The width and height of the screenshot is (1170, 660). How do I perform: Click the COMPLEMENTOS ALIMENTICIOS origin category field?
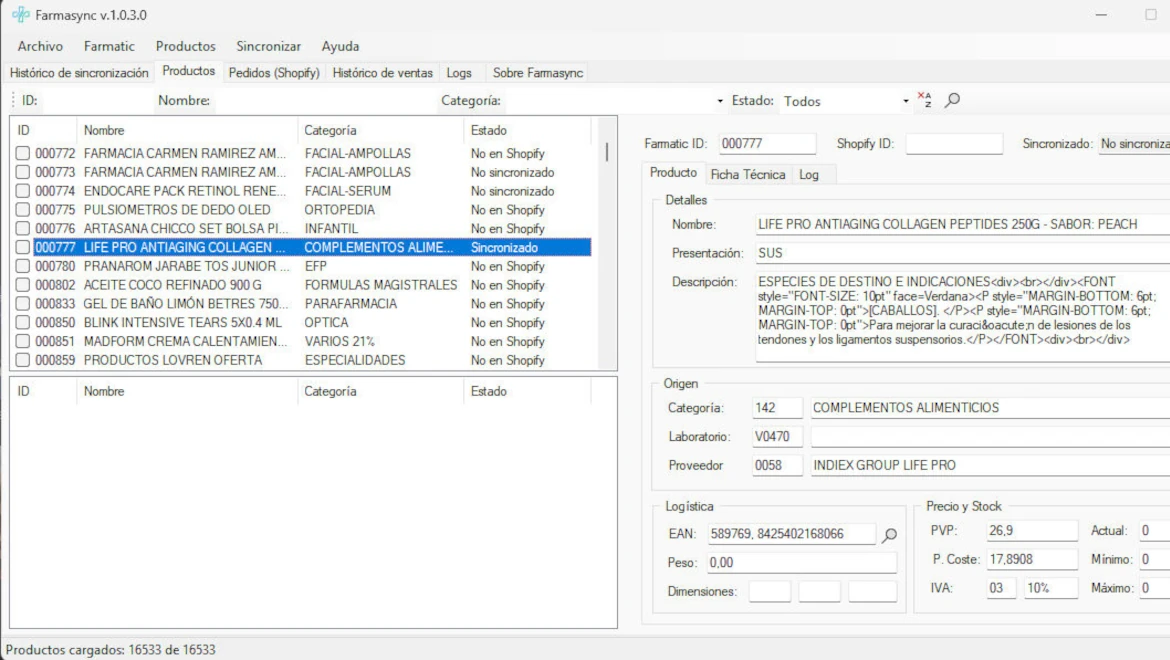click(990, 408)
